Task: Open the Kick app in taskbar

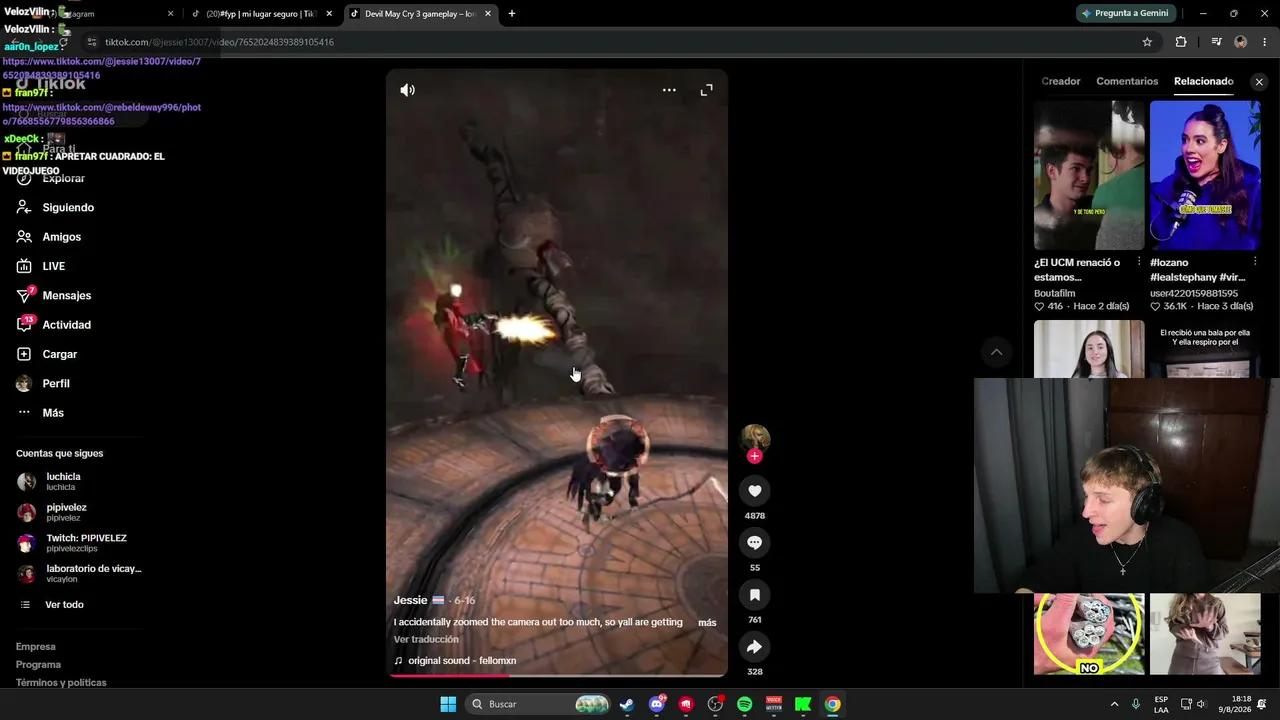Action: pos(803,704)
